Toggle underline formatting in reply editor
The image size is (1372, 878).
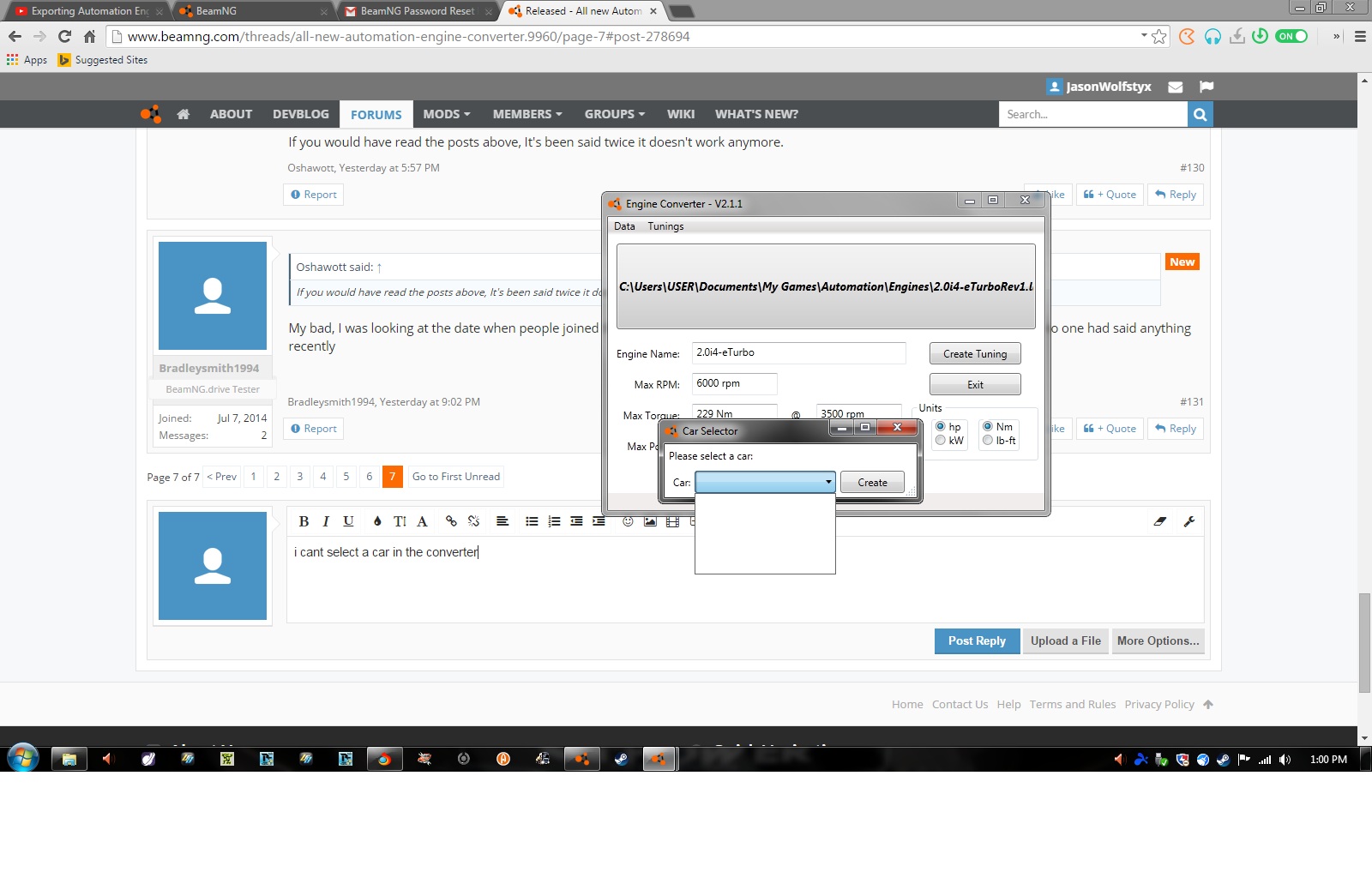pos(348,521)
